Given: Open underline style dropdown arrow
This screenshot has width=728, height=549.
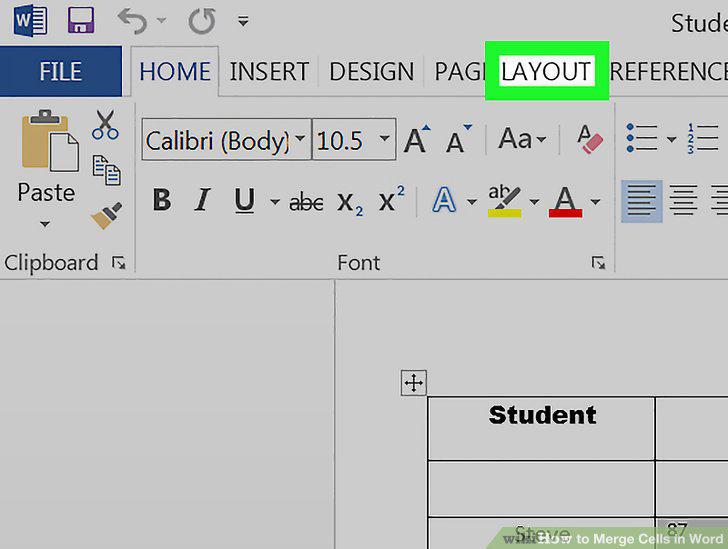Looking at the screenshot, I should 275,202.
